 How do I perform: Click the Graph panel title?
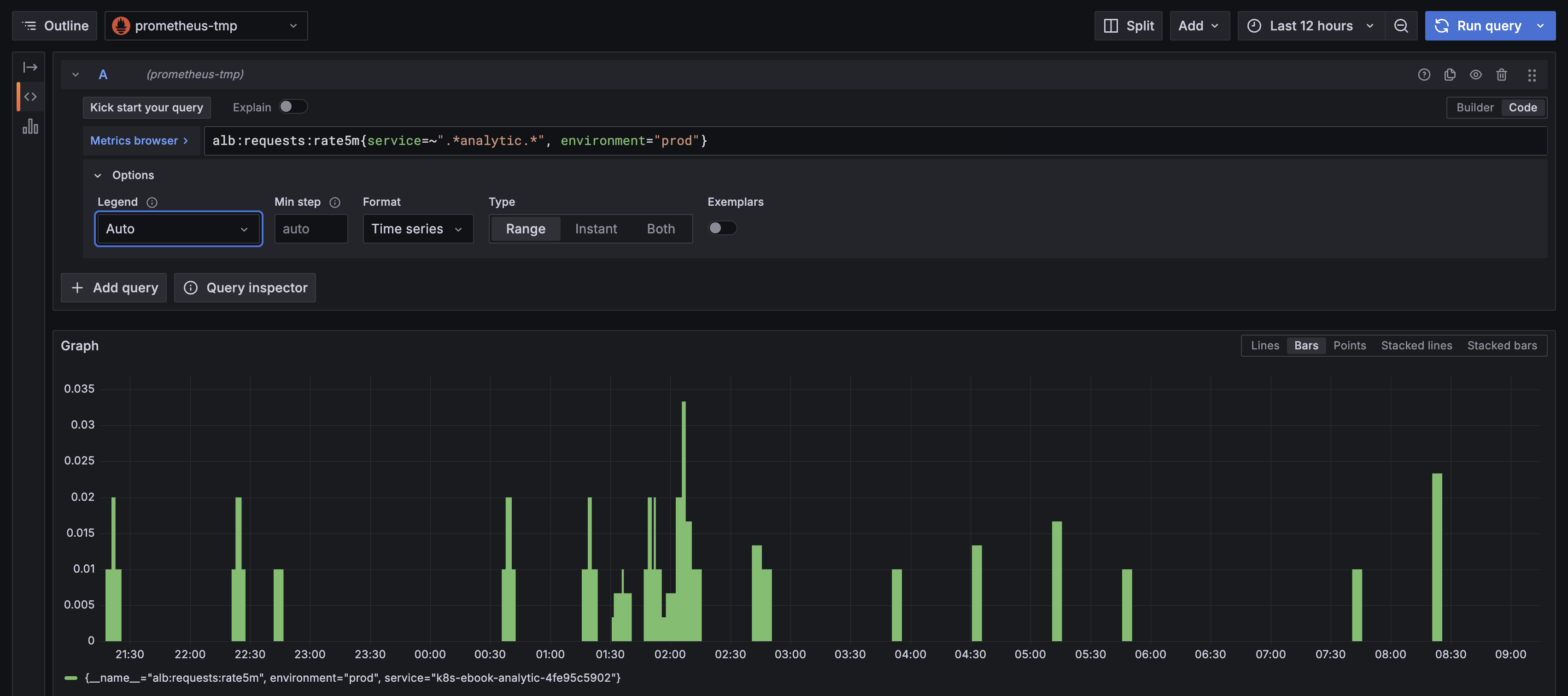[80, 346]
